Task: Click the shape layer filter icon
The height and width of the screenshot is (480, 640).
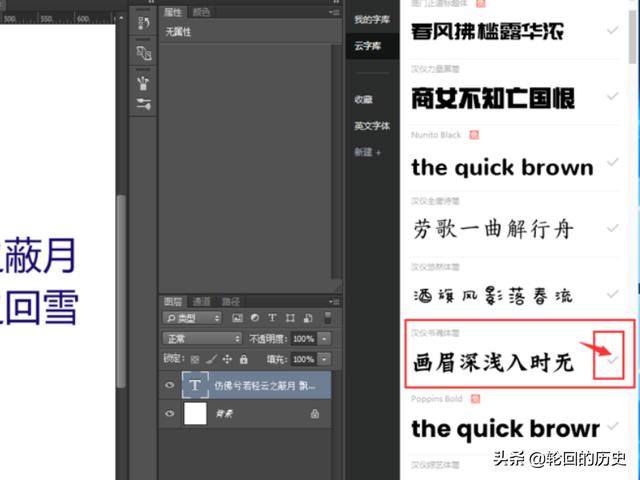Action: (x=290, y=318)
